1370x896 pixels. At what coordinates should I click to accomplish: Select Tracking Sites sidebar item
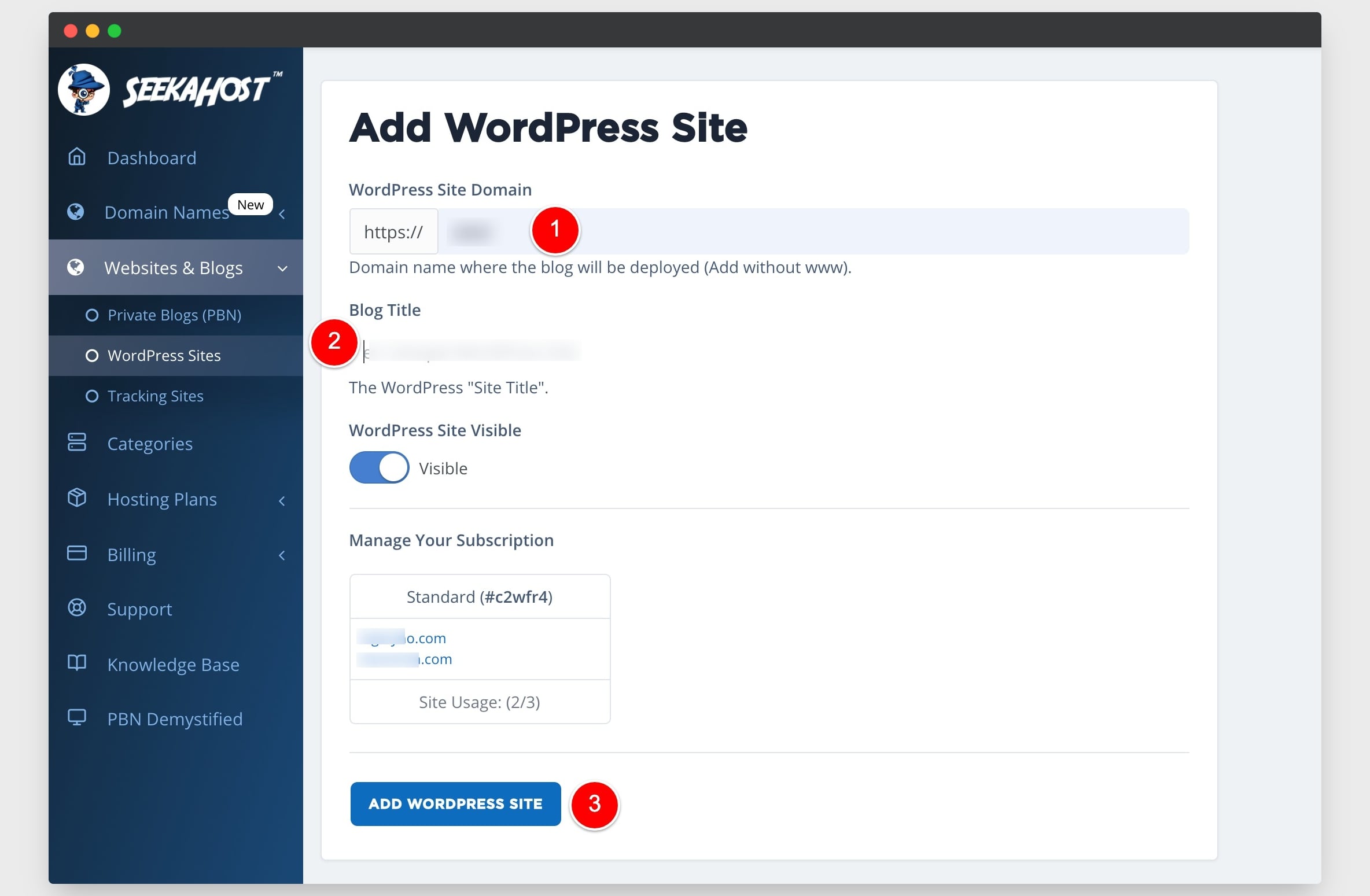coord(155,396)
